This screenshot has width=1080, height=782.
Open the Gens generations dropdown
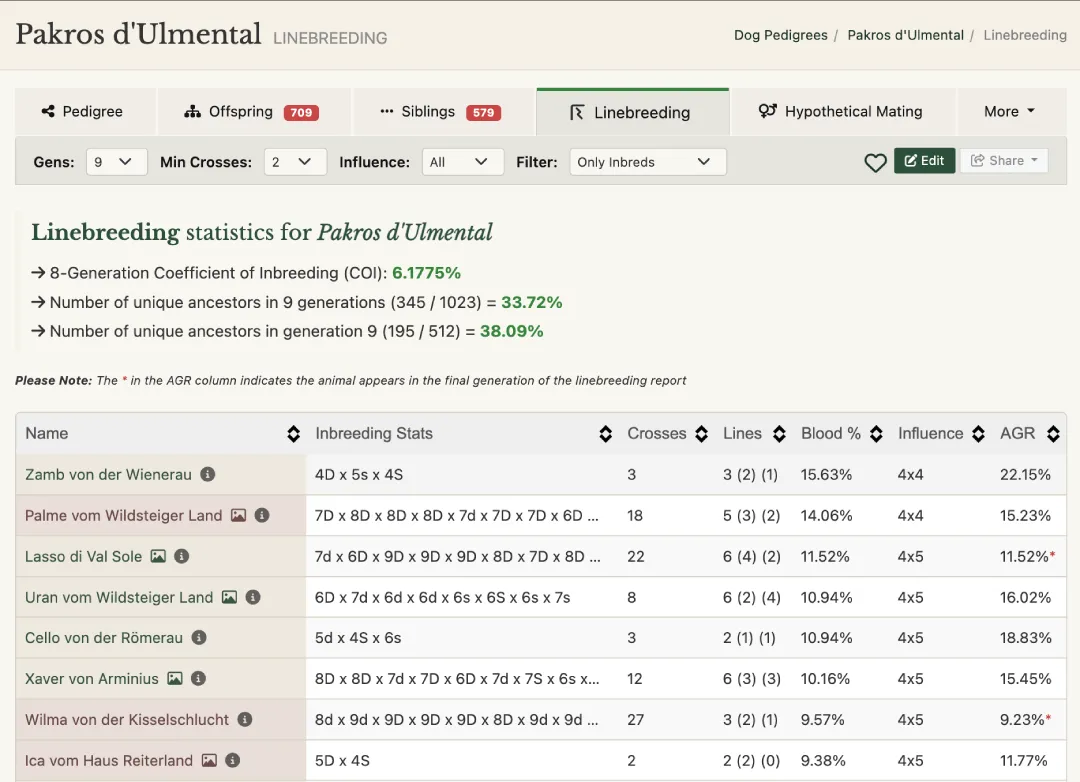(116, 162)
